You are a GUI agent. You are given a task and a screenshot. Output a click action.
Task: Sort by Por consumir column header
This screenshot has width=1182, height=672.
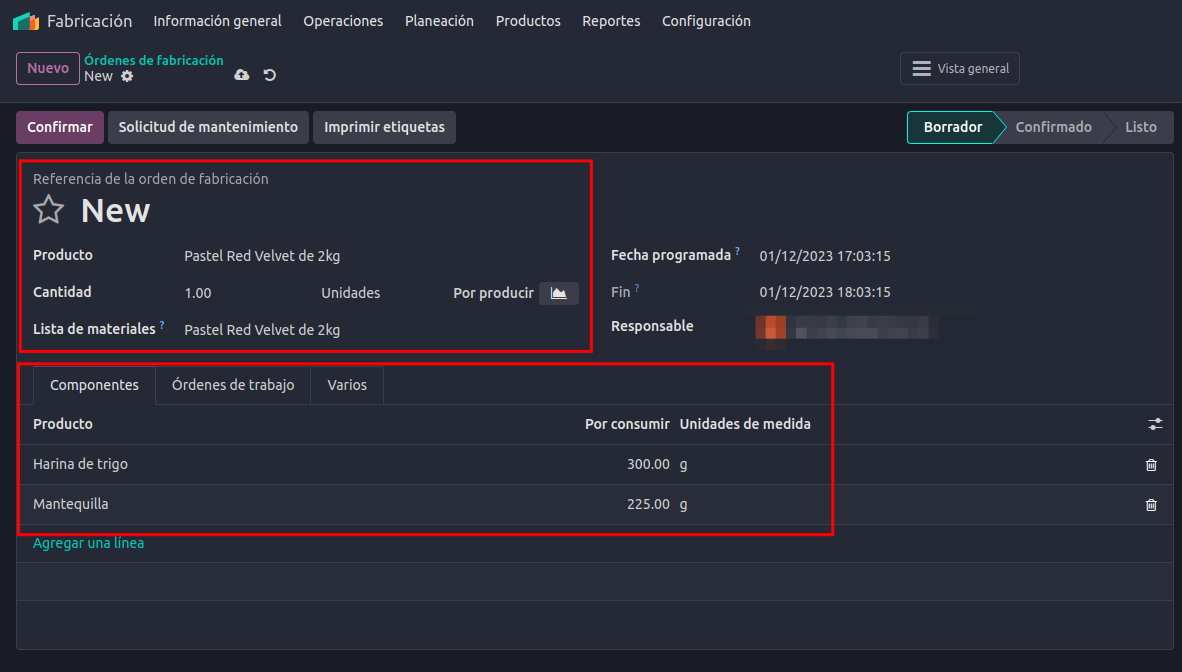[627, 424]
